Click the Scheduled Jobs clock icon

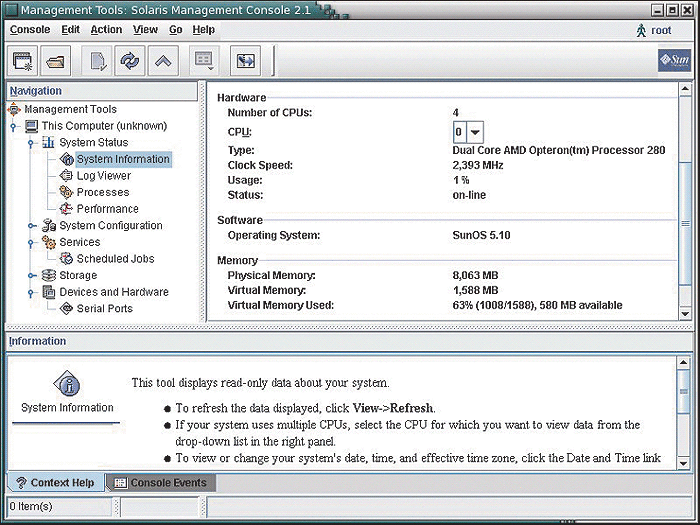(x=67, y=258)
